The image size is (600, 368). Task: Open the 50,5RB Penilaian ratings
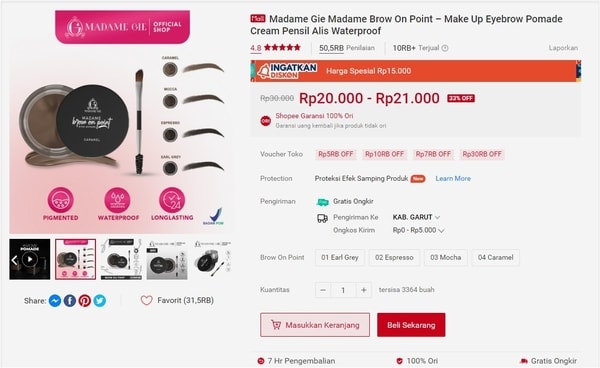point(347,48)
